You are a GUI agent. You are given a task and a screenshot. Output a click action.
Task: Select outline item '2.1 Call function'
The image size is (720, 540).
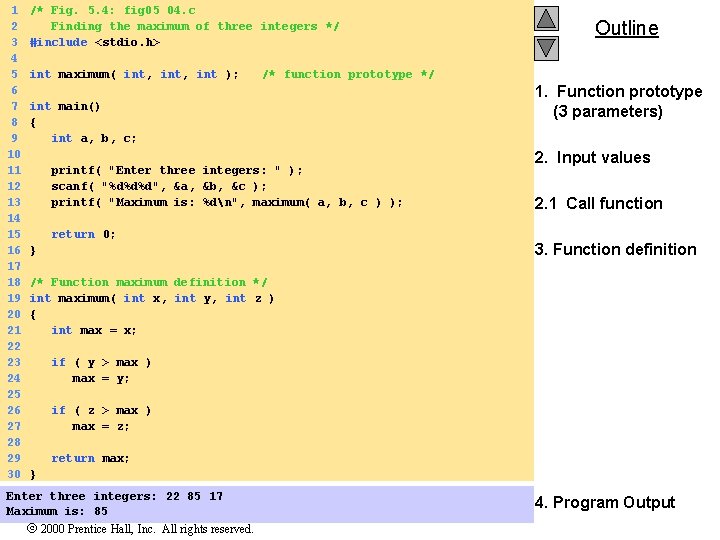pos(598,203)
